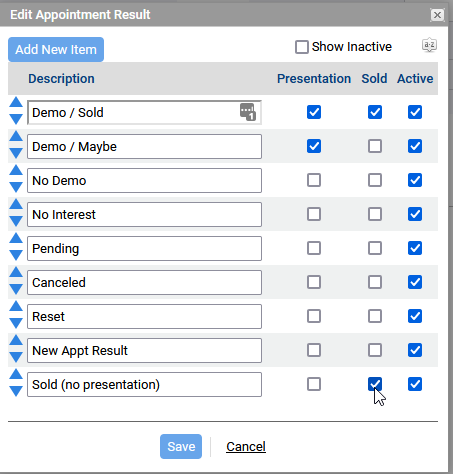The image size is (453, 474).
Task: Click the Add New Item button
Action: click(56, 49)
